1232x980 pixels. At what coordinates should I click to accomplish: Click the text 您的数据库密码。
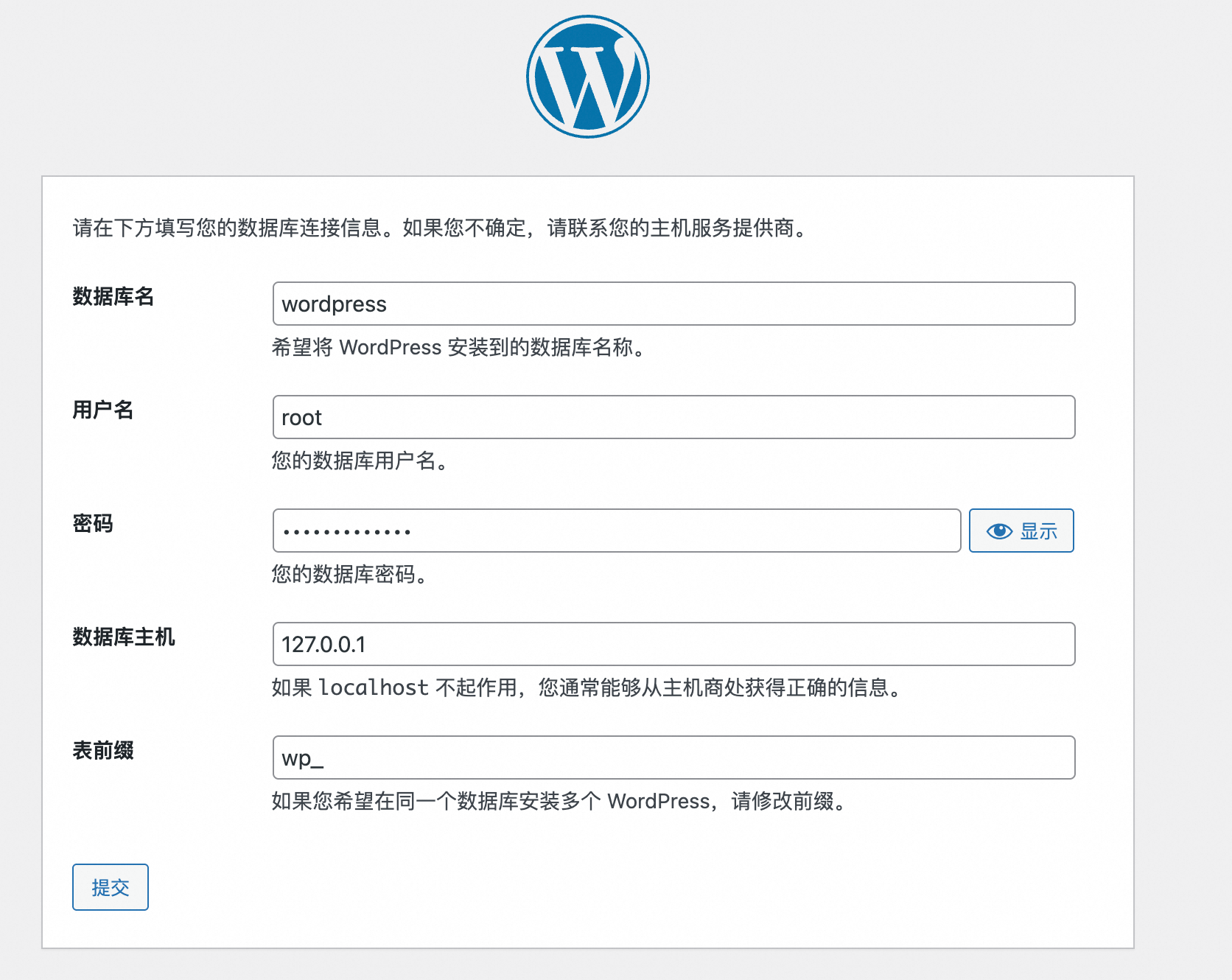[x=349, y=575]
